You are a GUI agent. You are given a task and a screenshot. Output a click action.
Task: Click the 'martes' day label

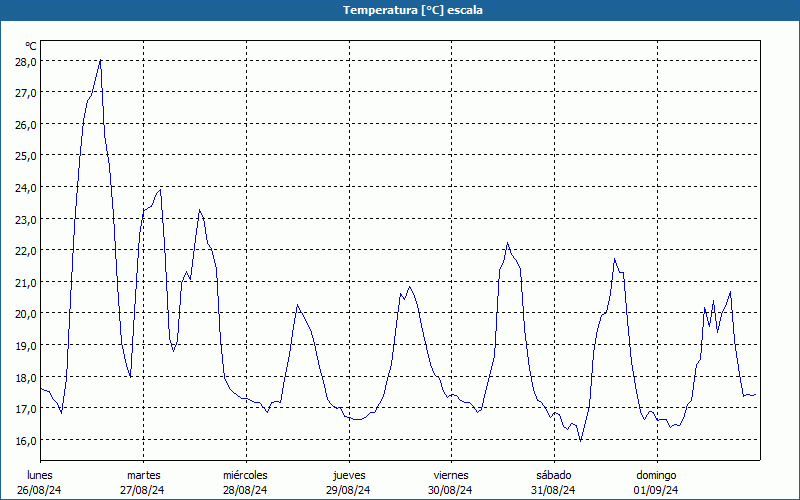(x=144, y=475)
